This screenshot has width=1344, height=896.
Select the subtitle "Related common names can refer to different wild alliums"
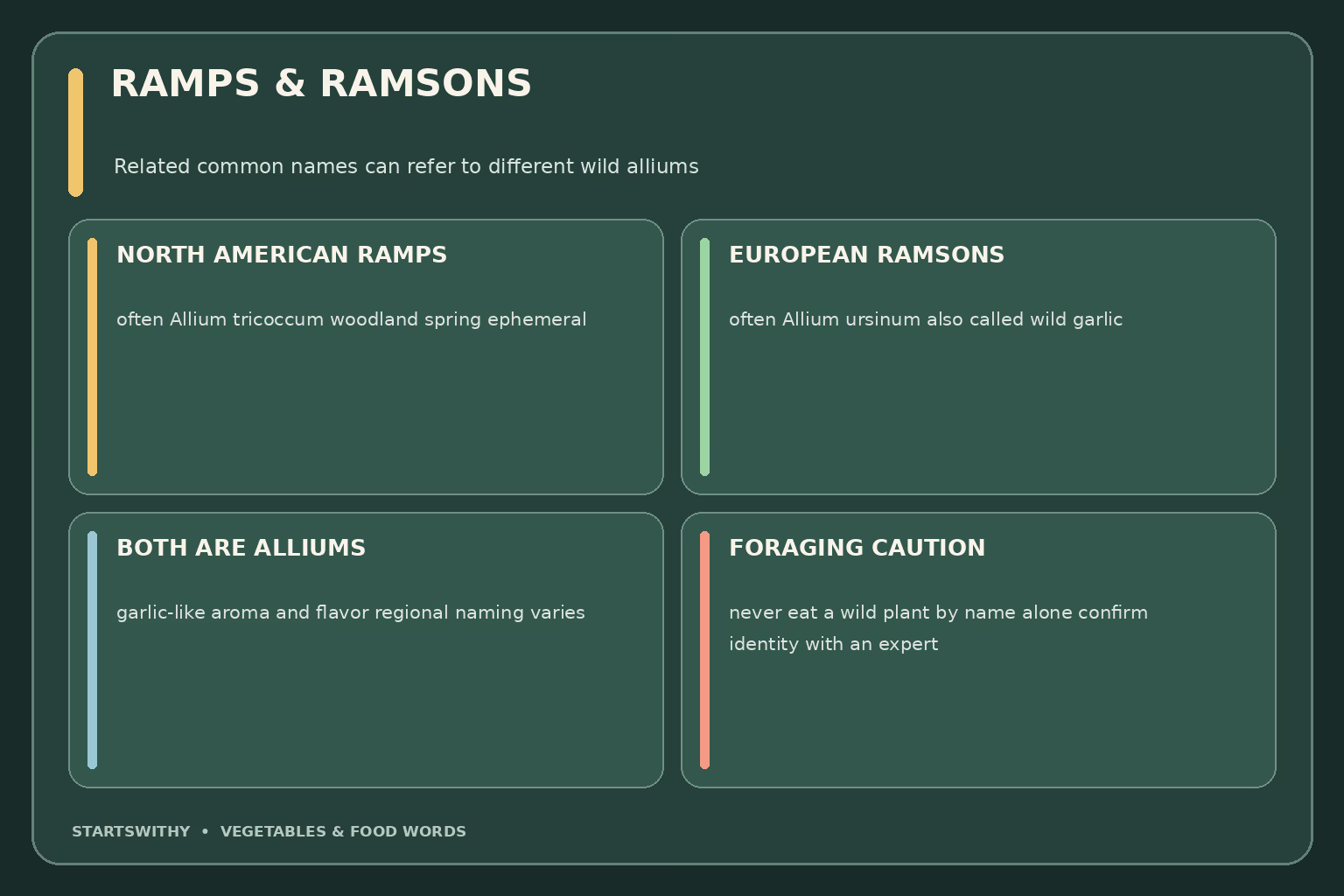pyautogui.click(x=406, y=166)
